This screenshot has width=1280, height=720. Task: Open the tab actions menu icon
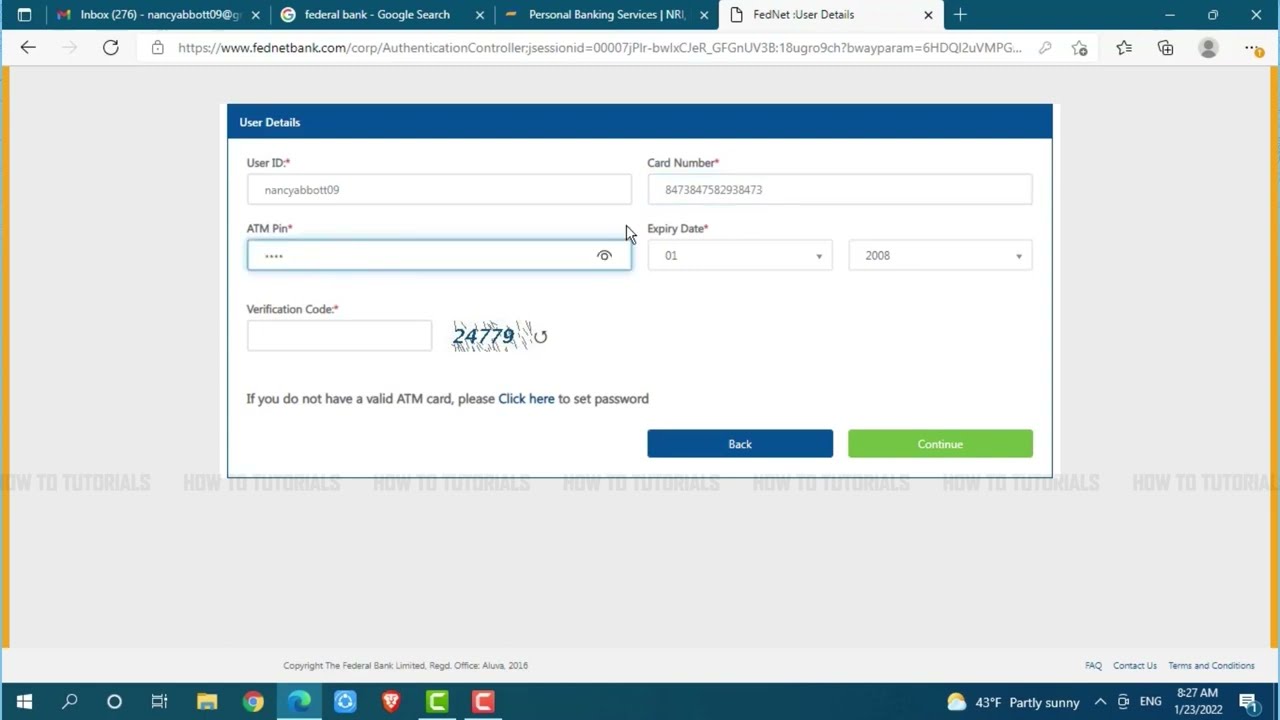pos(24,15)
